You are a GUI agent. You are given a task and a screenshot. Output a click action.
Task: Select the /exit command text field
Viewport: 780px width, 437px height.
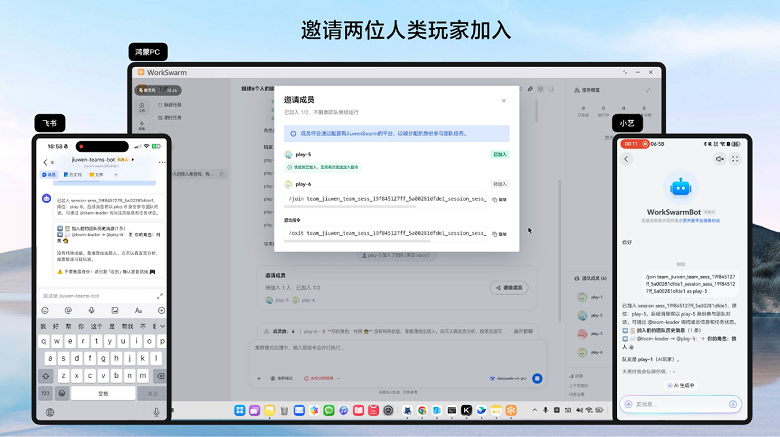pyautogui.click(x=385, y=233)
